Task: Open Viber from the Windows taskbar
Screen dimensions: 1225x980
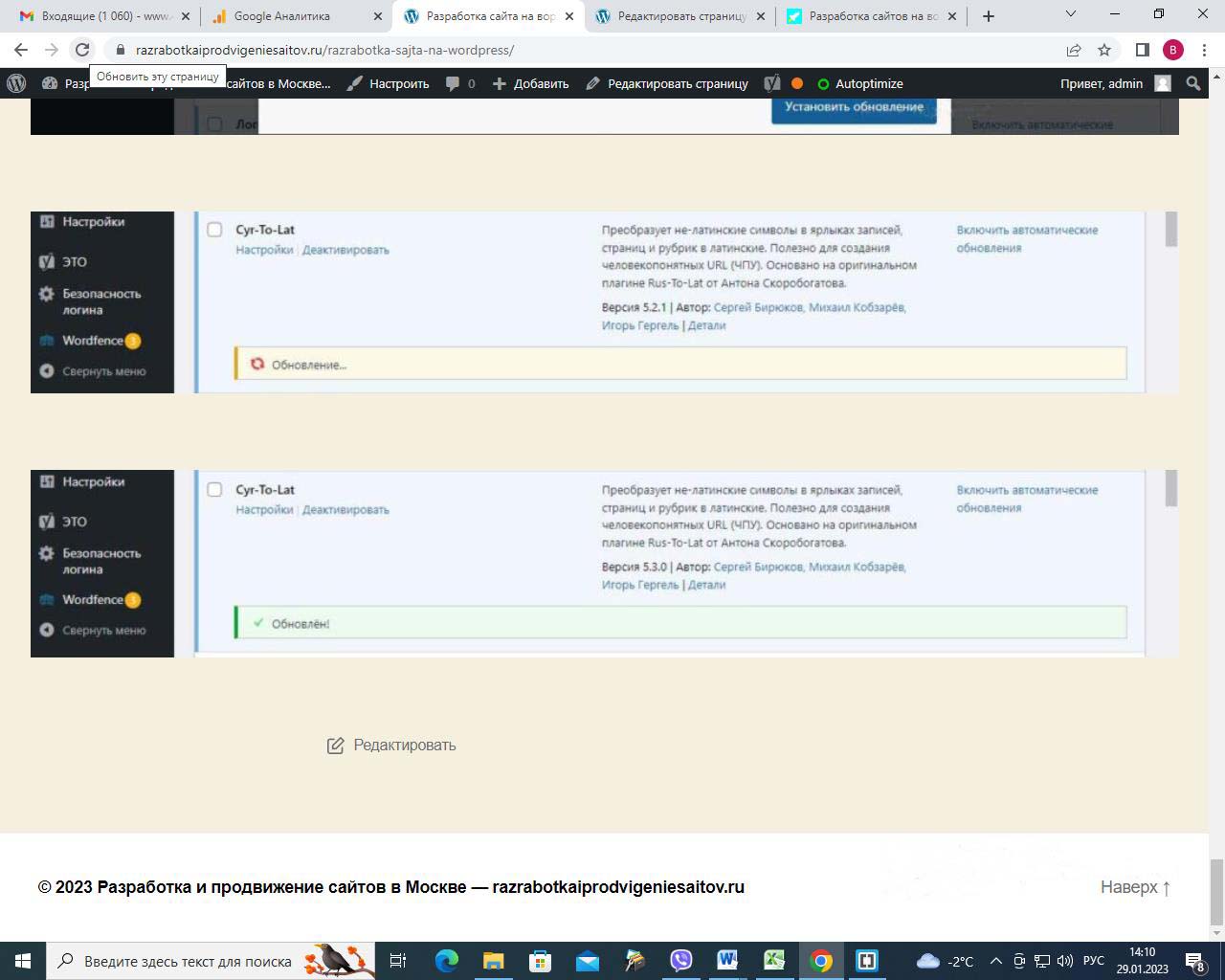Action: pos(680,961)
